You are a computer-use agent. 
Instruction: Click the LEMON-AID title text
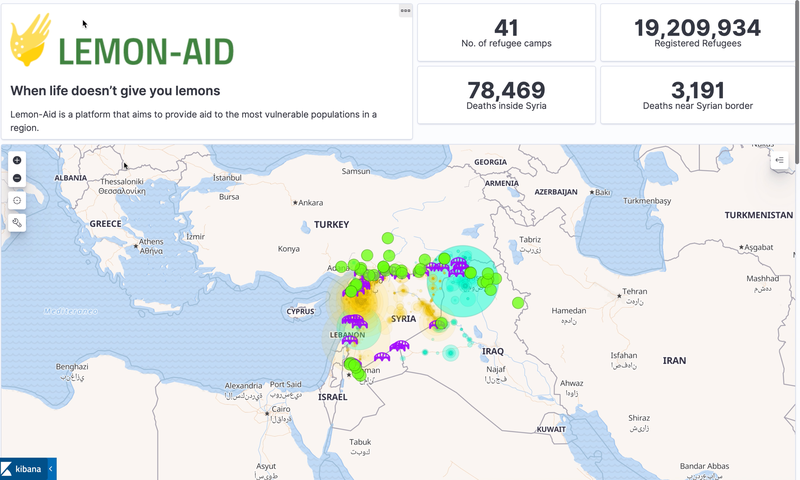pyautogui.click(x=146, y=52)
